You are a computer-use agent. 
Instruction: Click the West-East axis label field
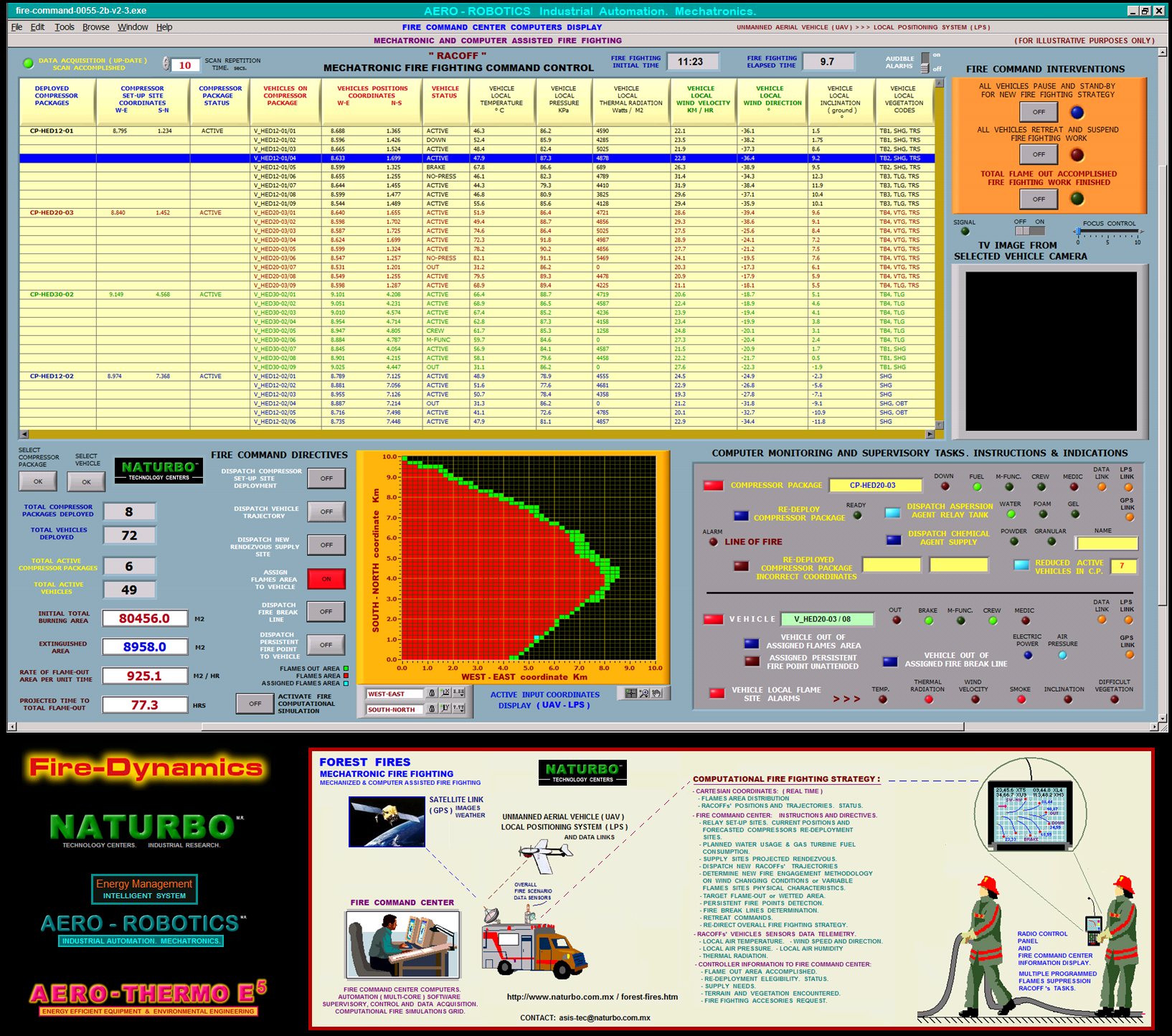pos(395,694)
